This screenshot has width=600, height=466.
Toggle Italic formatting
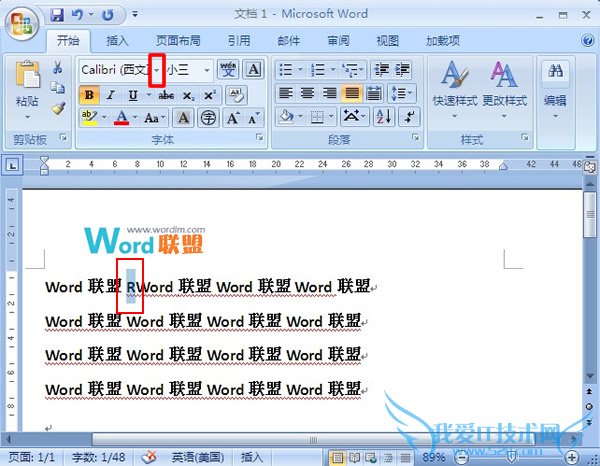pyautogui.click(x=111, y=95)
